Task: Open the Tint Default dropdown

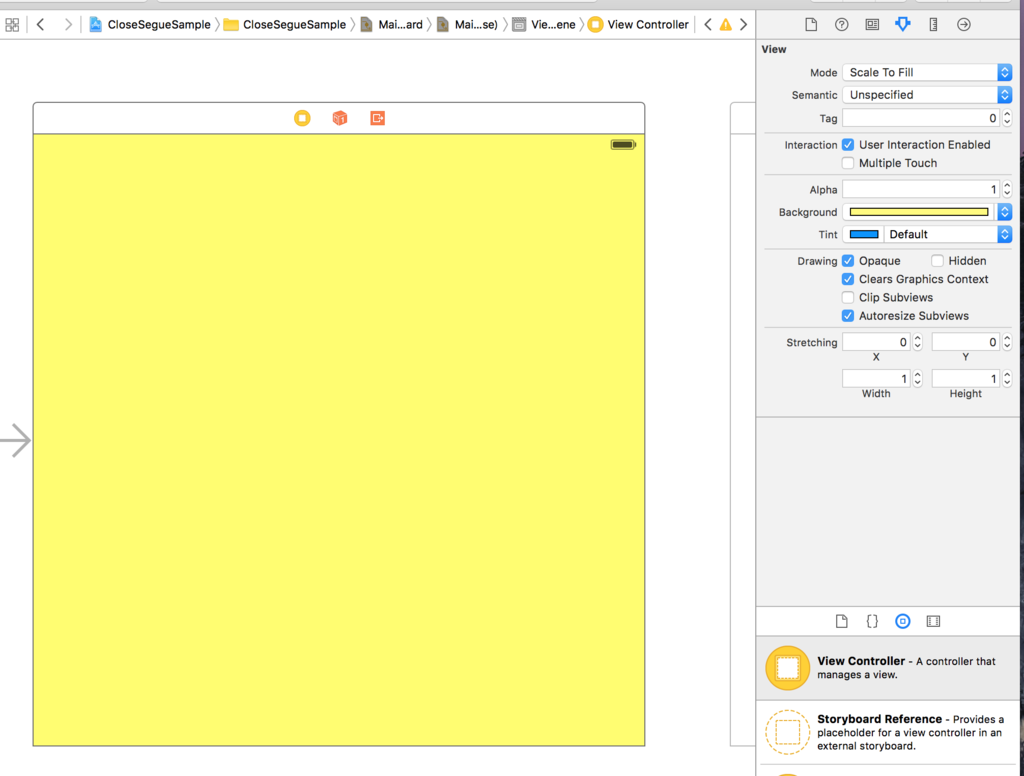Action: pos(948,234)
